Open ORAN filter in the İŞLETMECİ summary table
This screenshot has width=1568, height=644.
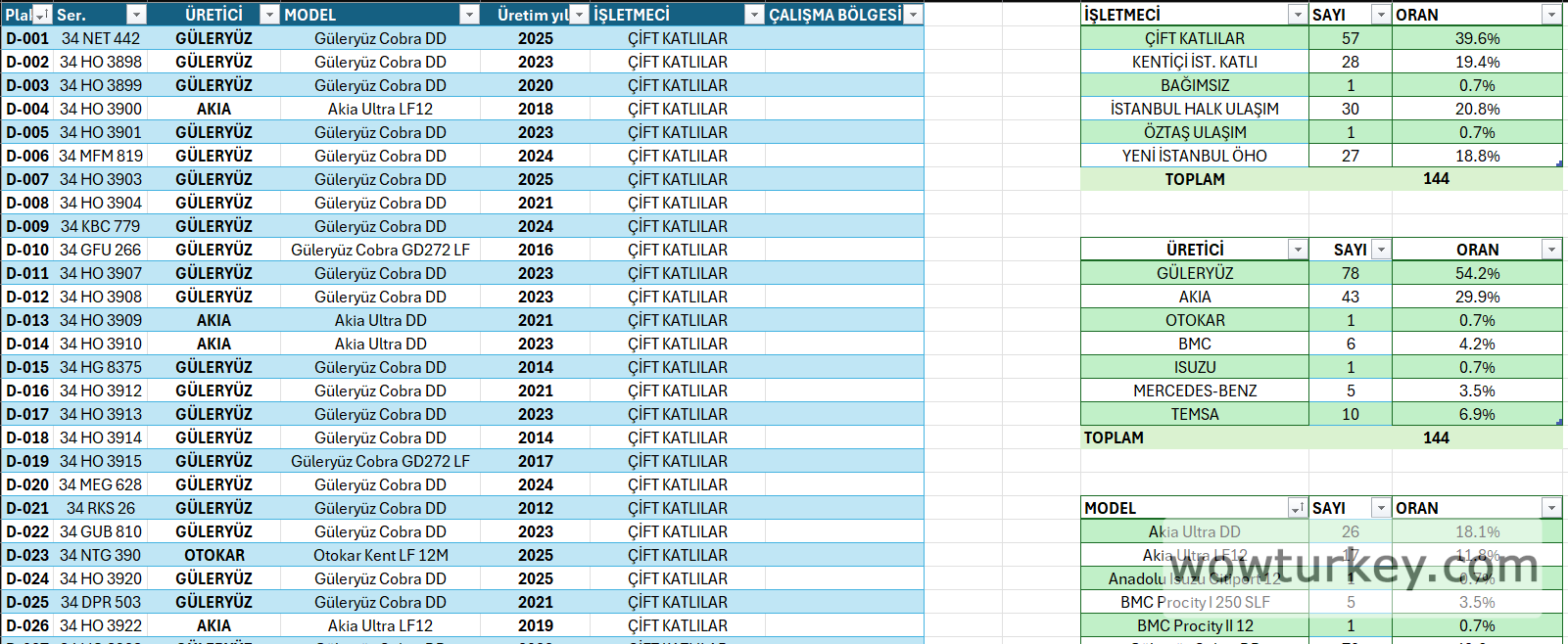point(1550,15)
